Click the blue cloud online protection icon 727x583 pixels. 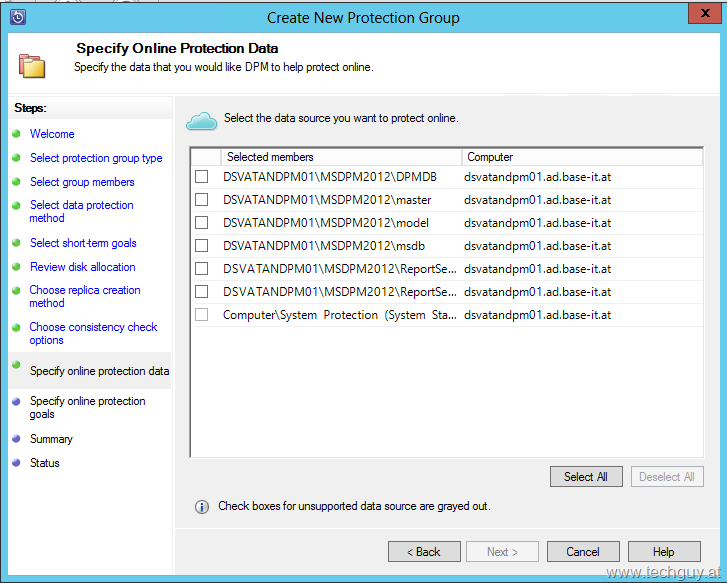202,120
